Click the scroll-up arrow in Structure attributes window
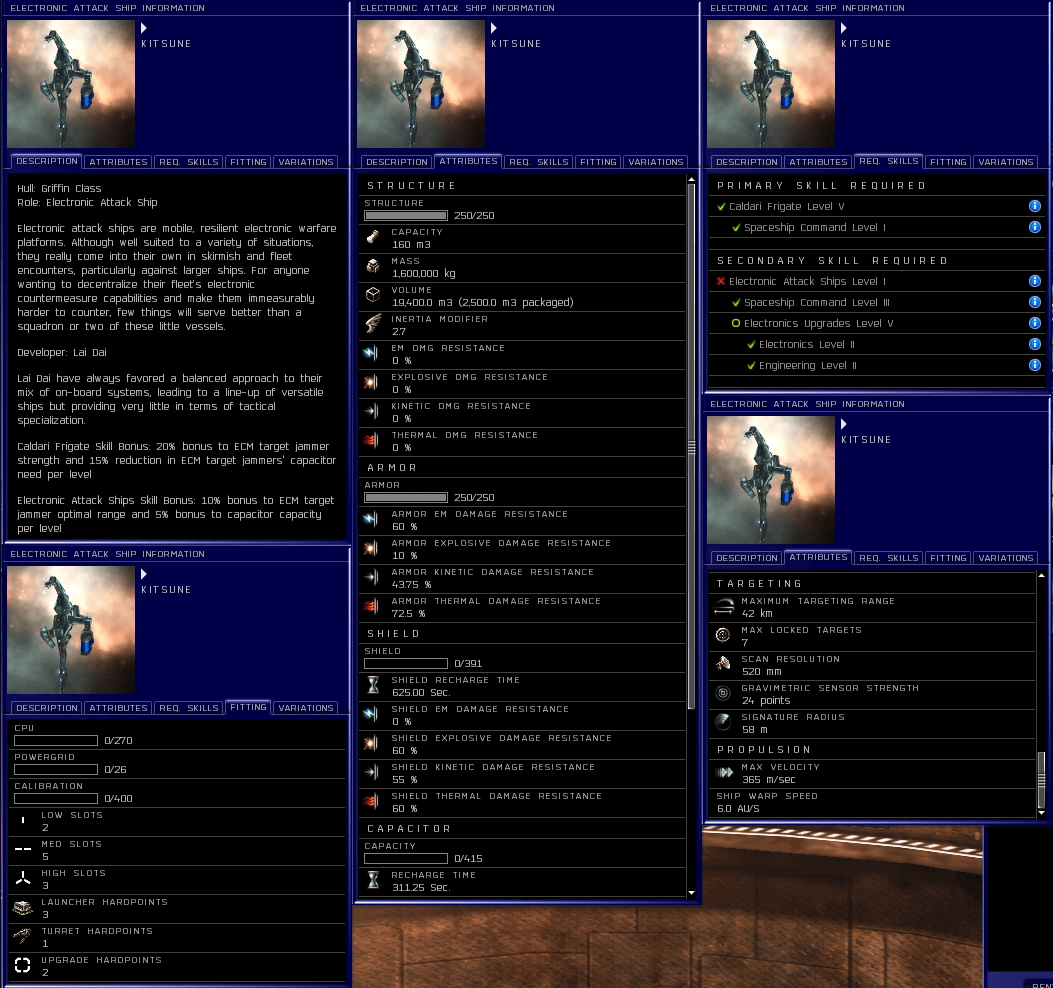The image size is (1053, 988). [x=692, y=179]
